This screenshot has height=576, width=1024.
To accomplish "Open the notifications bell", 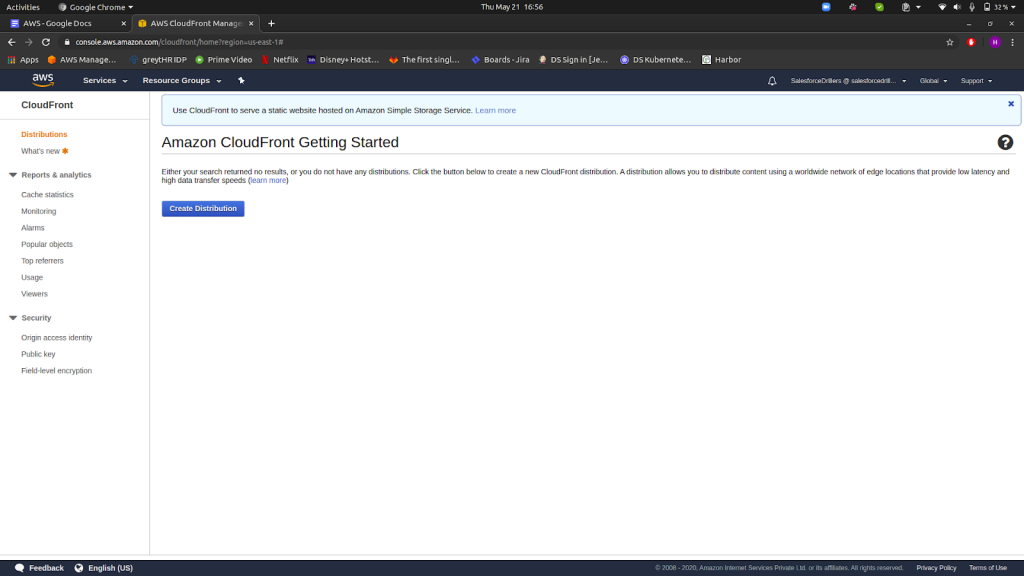I will 772,81.
